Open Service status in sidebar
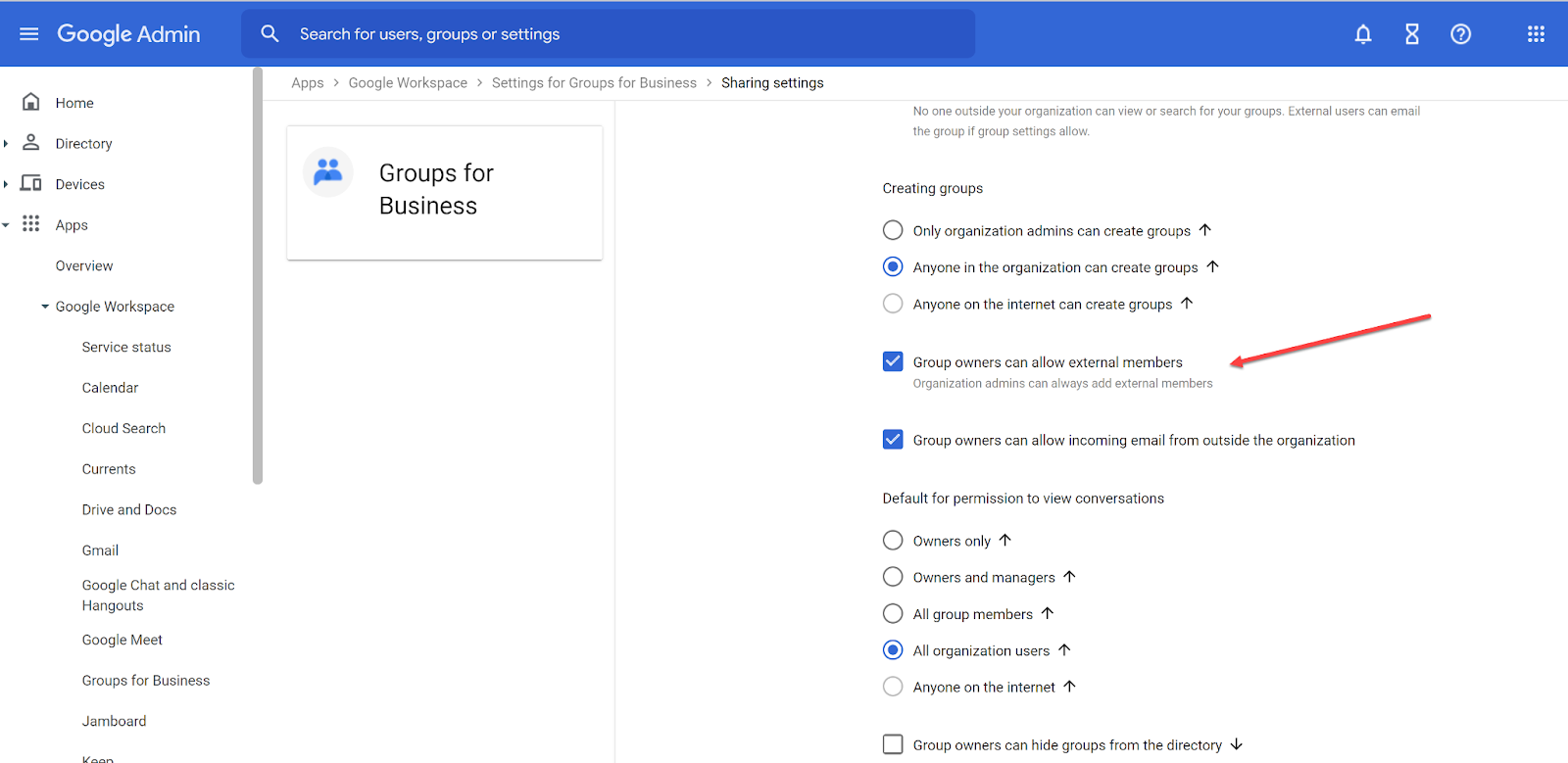 click(x=126, y=347)
